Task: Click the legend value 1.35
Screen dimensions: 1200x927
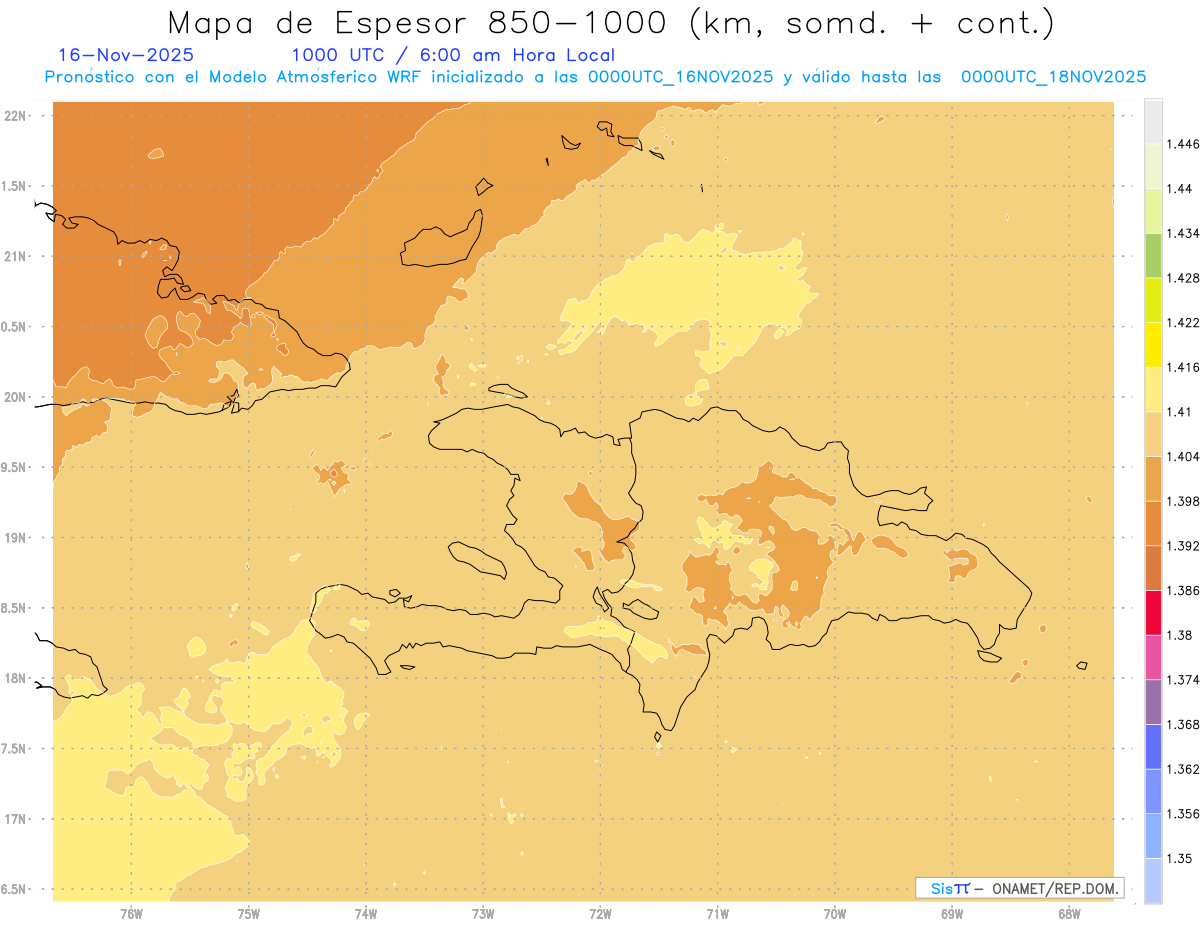Action: coord(1180,858)
